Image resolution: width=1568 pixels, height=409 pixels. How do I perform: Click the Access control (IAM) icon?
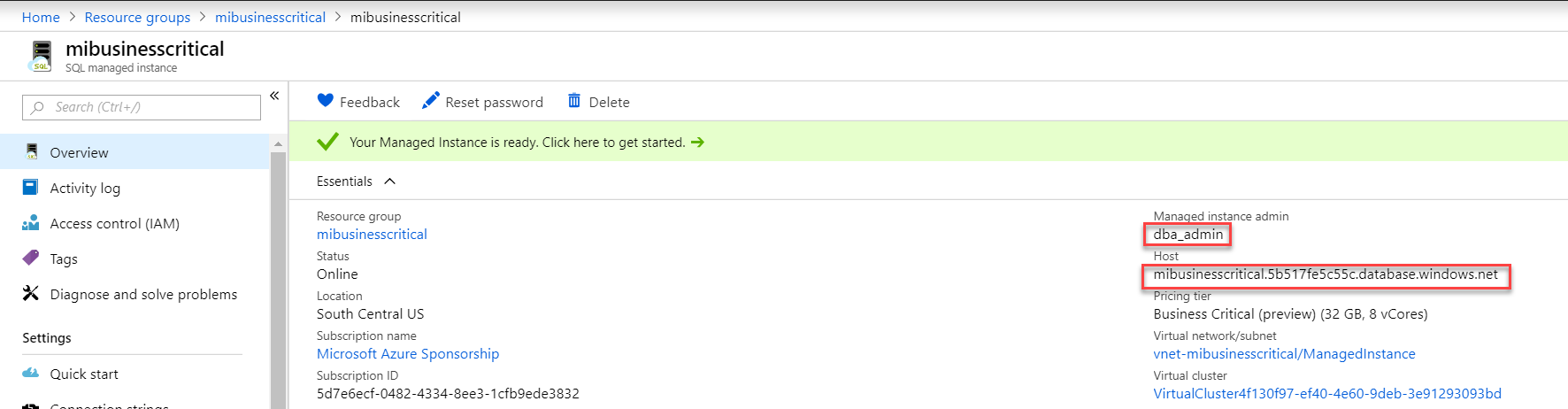coord(31,223)
